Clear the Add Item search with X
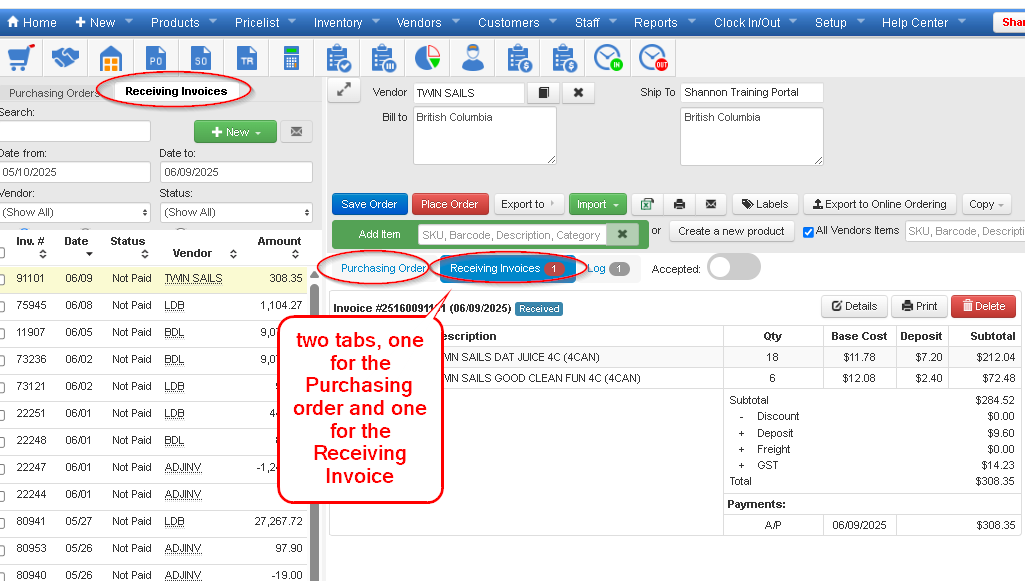The height and width of the screenshot is (581, 1025). [622, 234]
